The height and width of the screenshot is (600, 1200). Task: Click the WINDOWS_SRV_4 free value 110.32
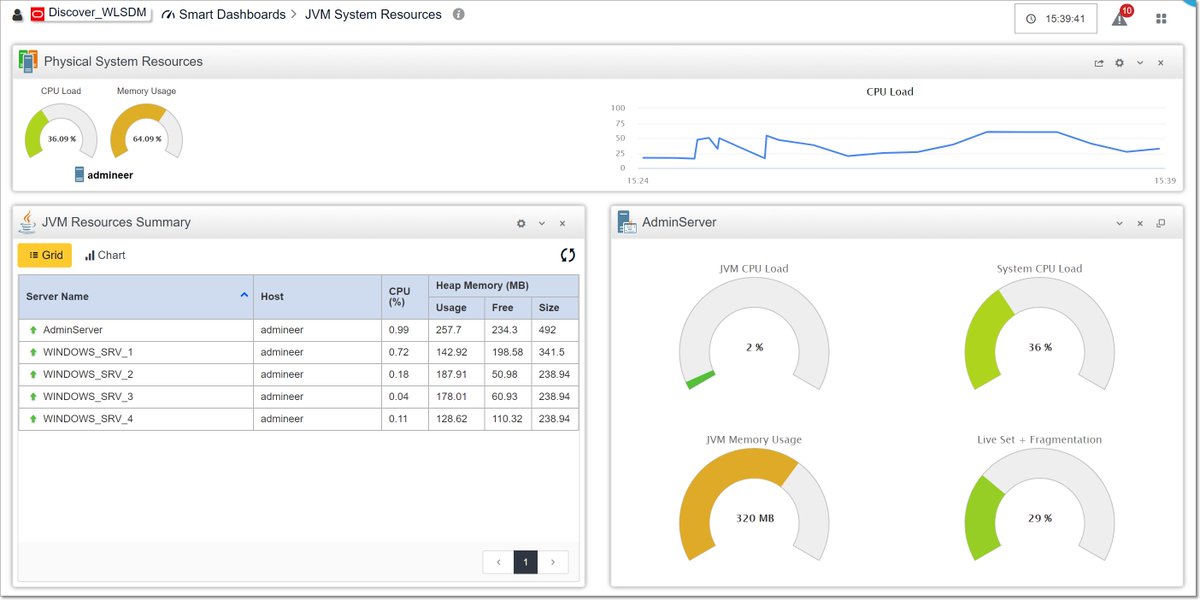coord(507,419)
